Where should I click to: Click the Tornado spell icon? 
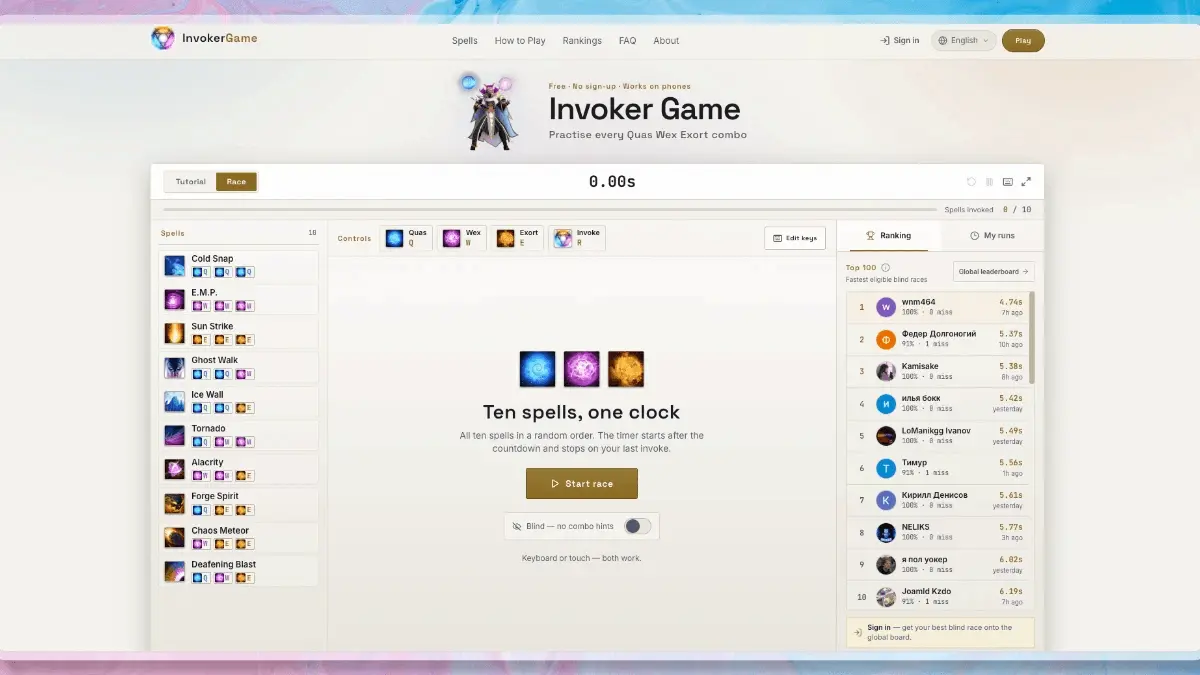tap(174, 435)
